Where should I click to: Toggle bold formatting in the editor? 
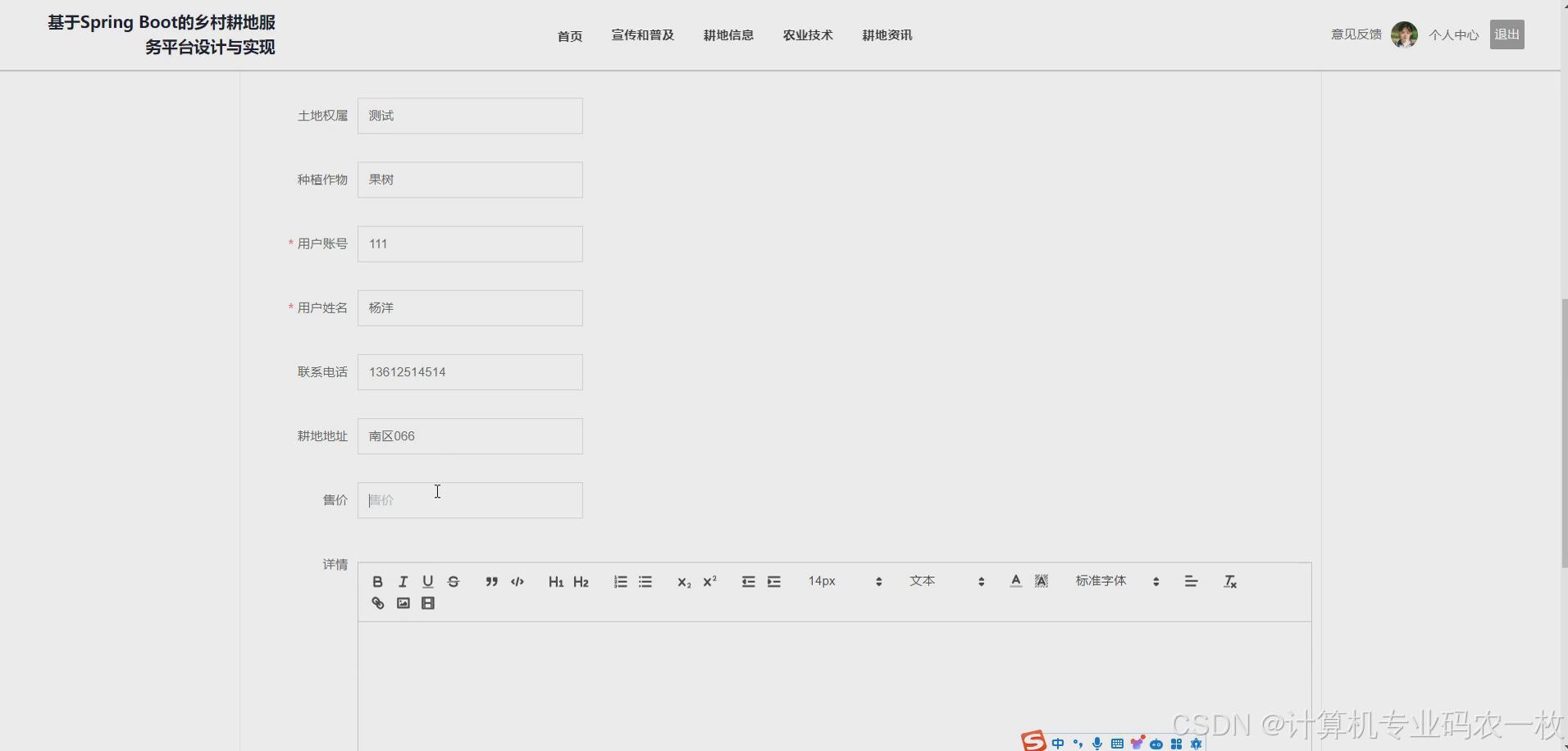click(x=377, y=581)
